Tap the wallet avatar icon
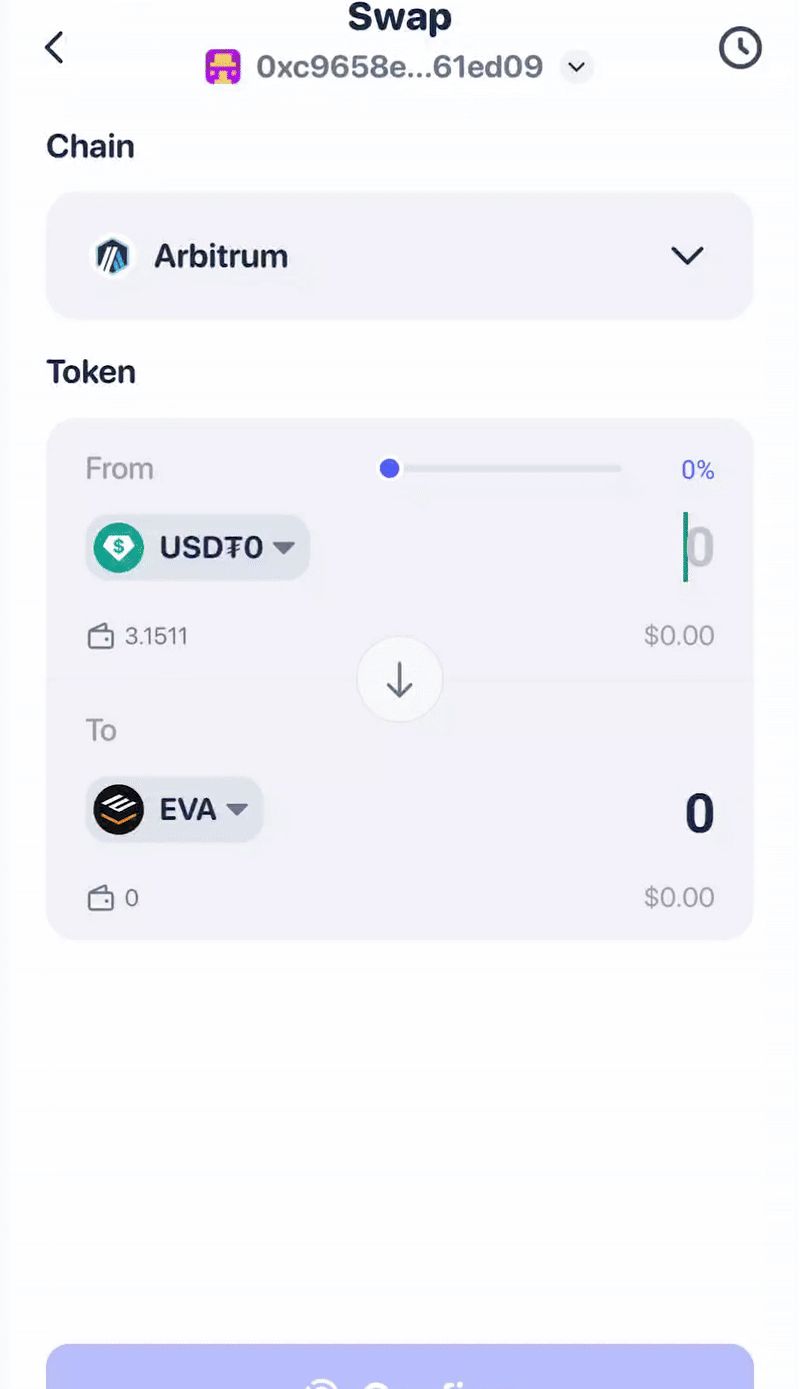The width and height of the screenshot is (800, 1389). pyautogui.click(x=223, y=67)
